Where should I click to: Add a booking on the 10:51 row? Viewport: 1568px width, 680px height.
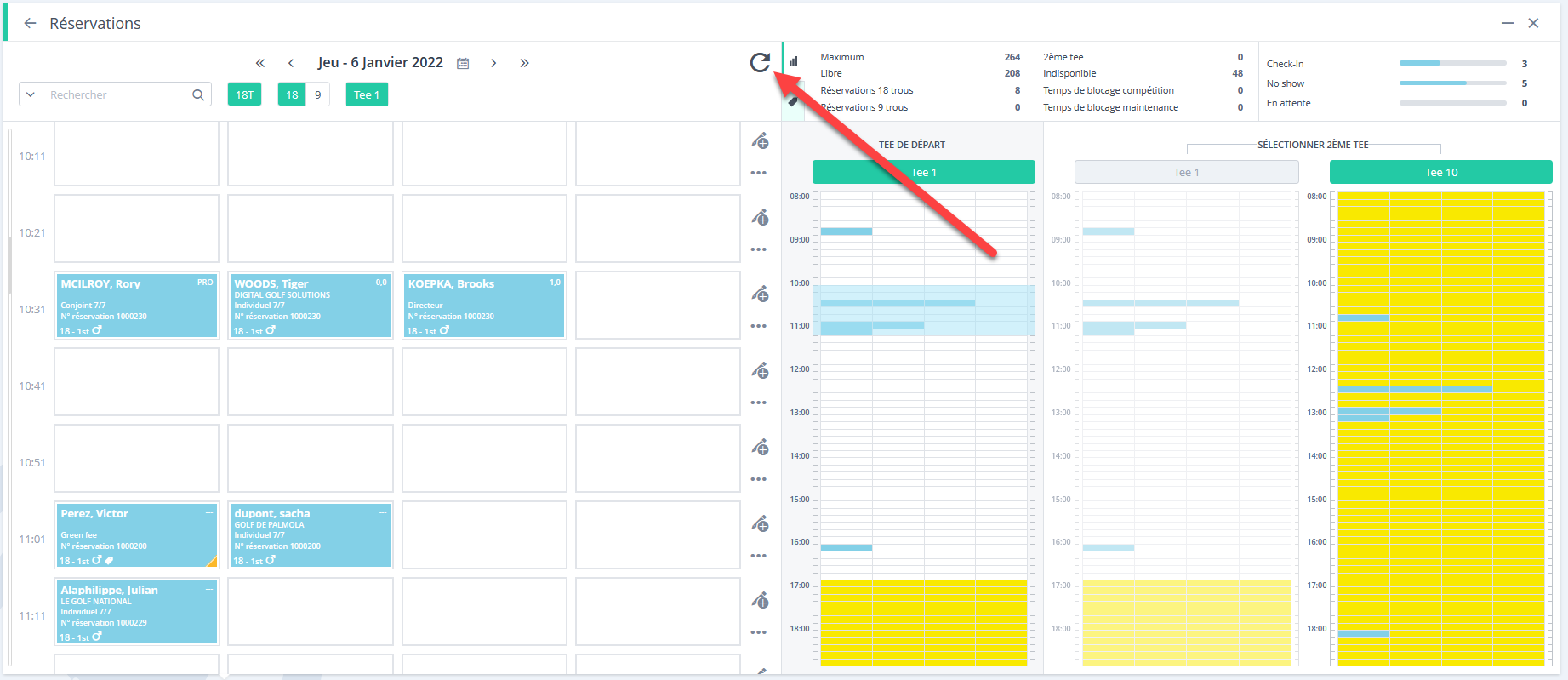tap(760, 447)
